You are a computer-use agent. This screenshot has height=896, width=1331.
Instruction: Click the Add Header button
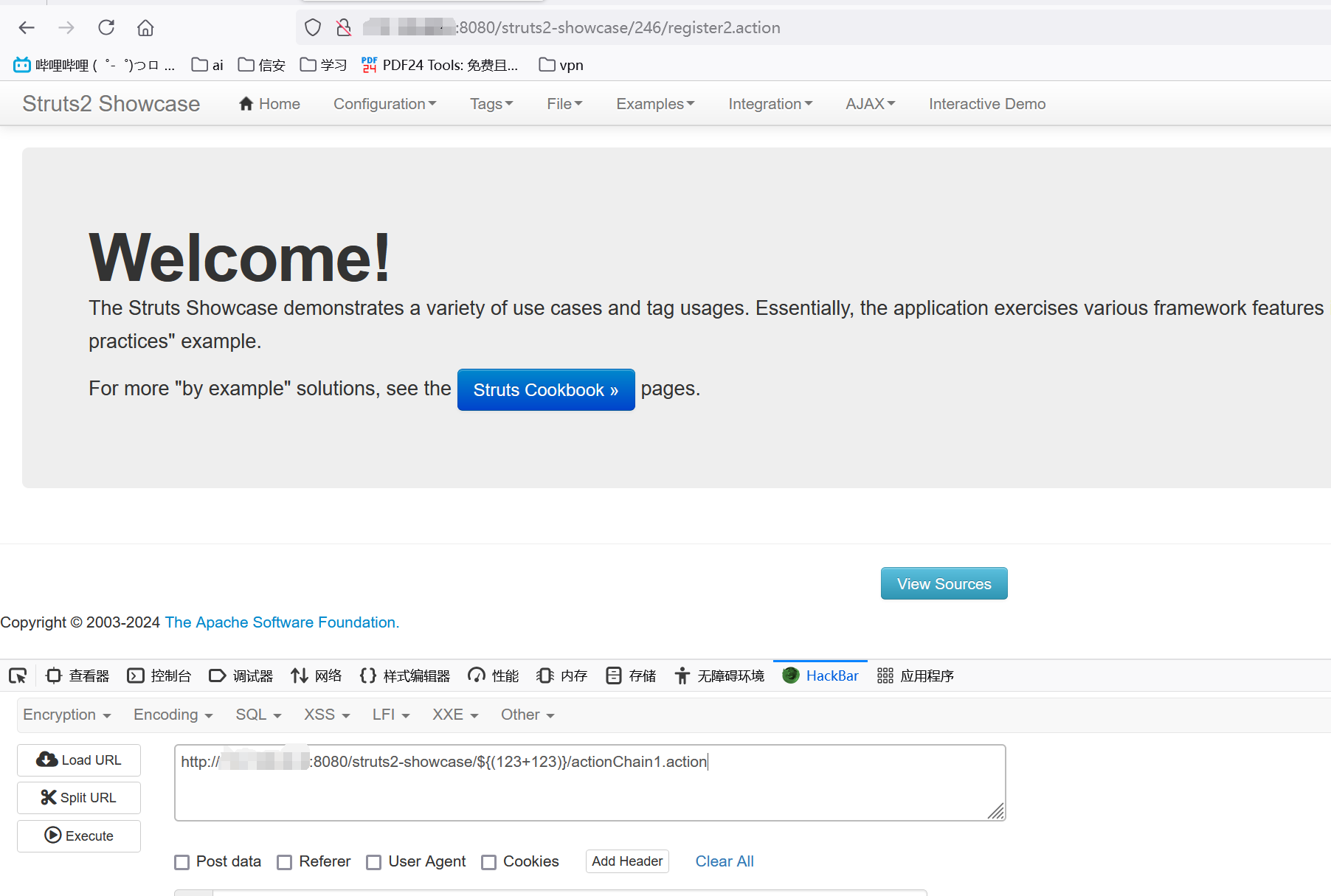[x=627, y=861]
